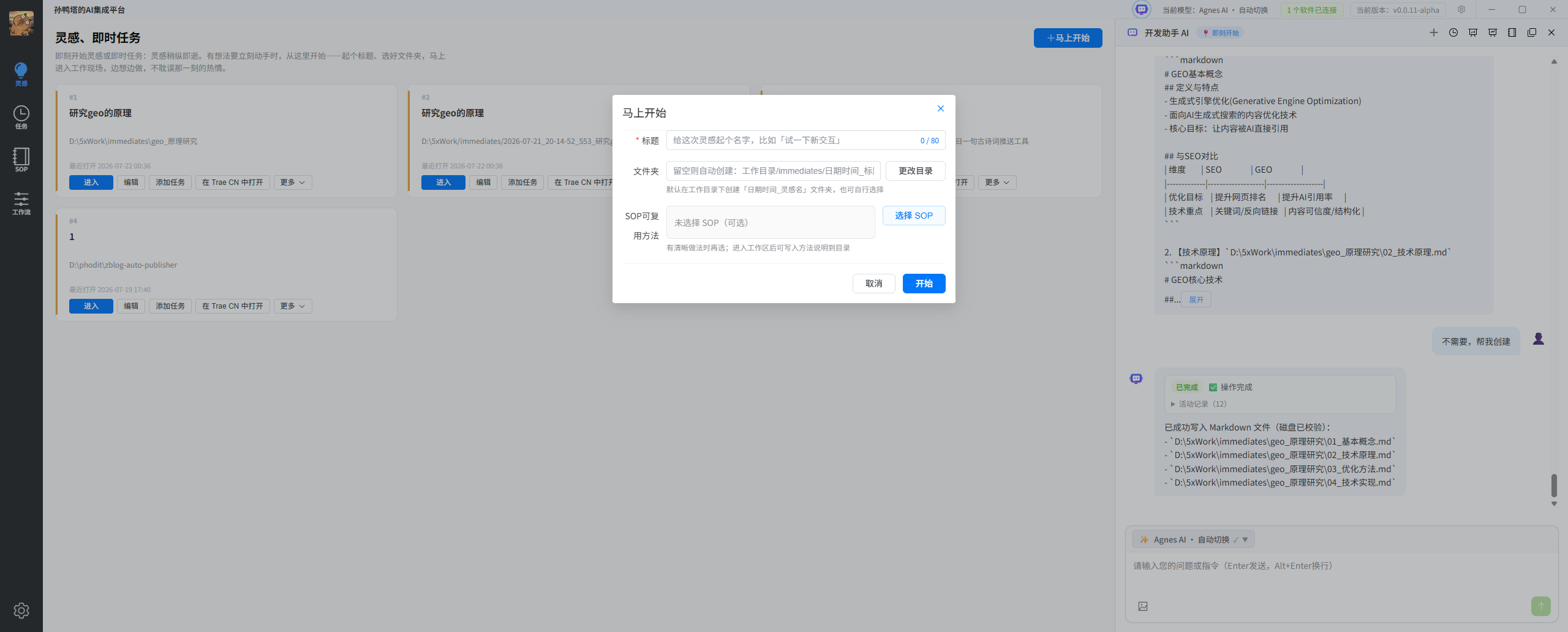Click 添加任务 on card #4

[170, 306]
